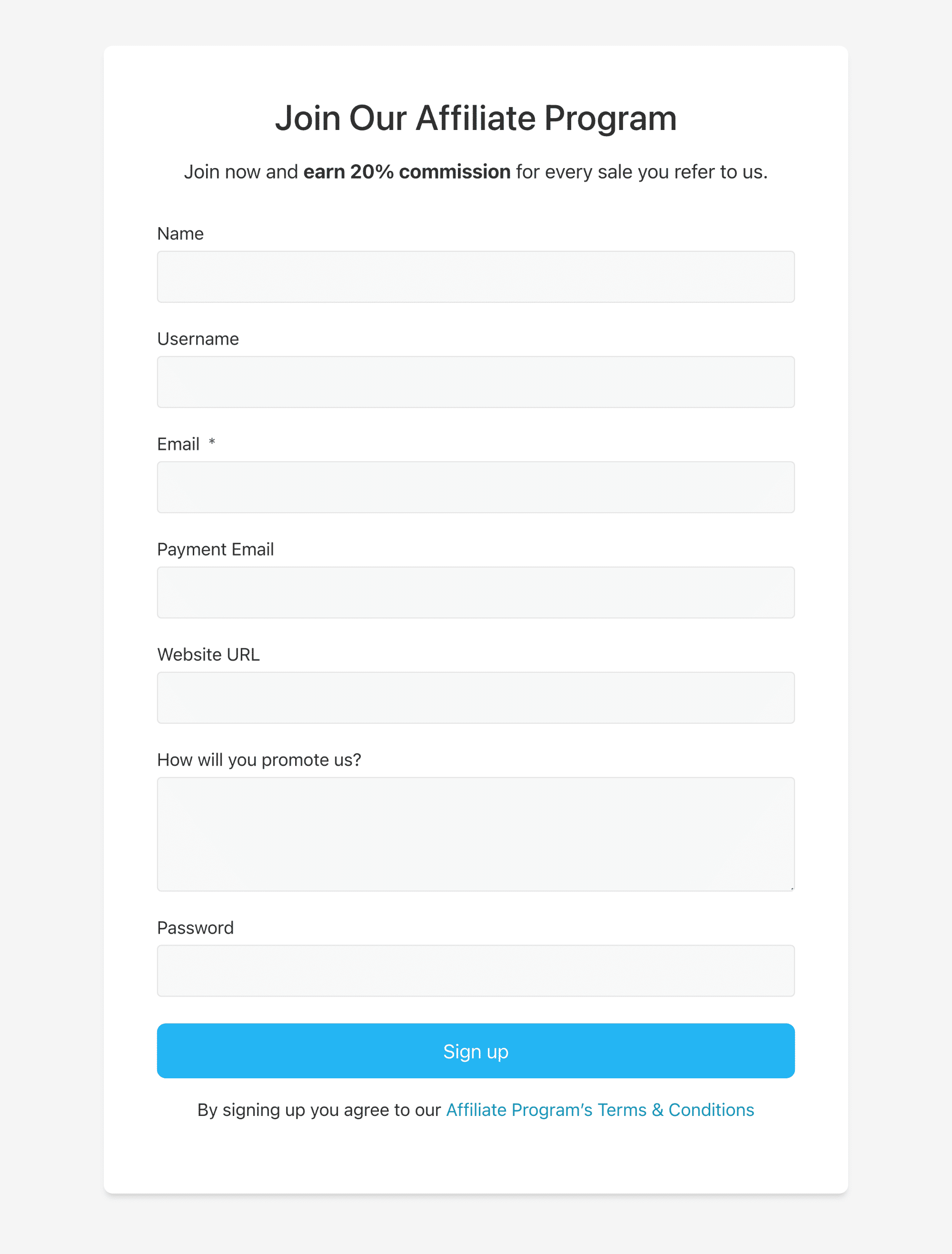Click the Sign up button blue area
Screen dimensions: 952x1254
[476, 1051]
